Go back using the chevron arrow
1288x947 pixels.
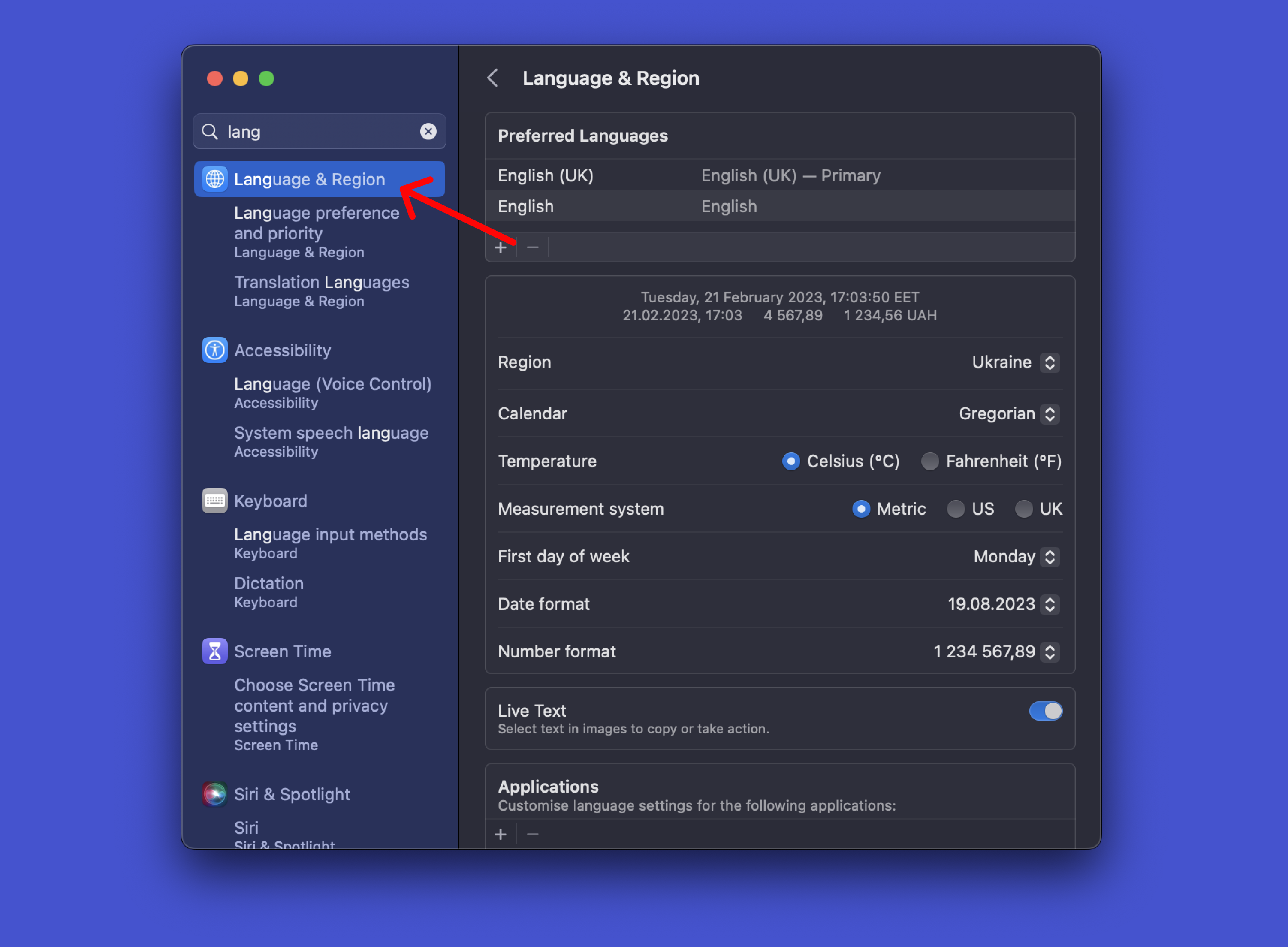(492, 78)
